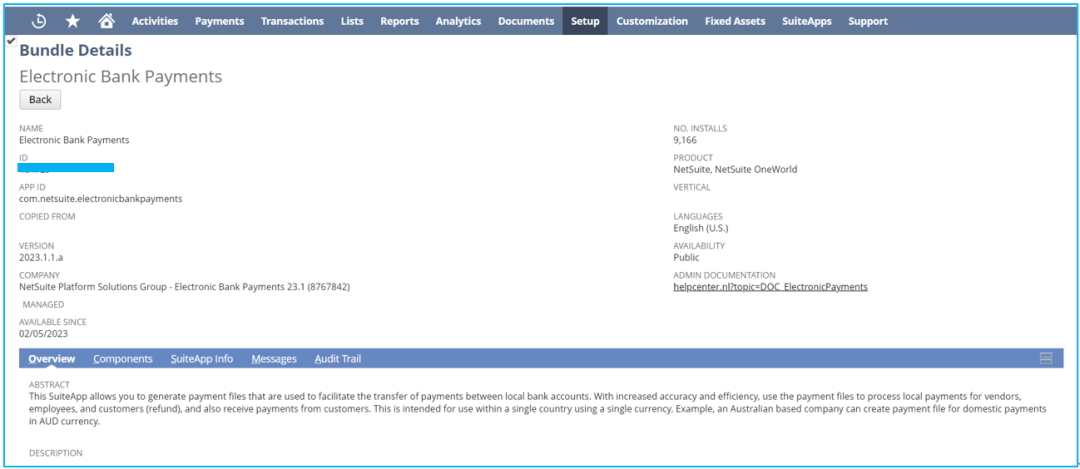Click the NetSuite Platform Solutions Group company value
1080x469 pixels.
click(x=185, y=287)
